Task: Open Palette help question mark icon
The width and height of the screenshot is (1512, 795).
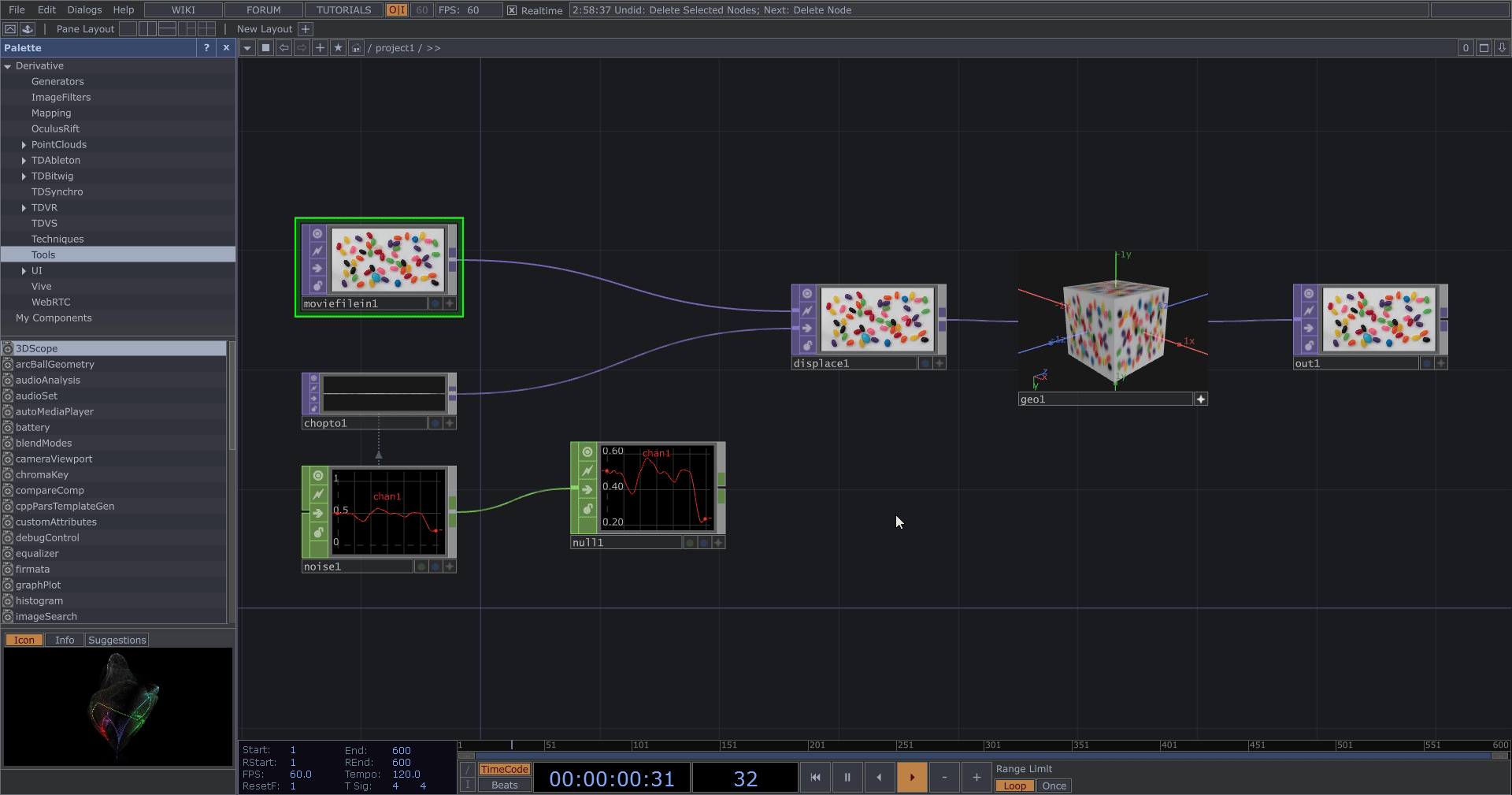Action: (206, 48)
